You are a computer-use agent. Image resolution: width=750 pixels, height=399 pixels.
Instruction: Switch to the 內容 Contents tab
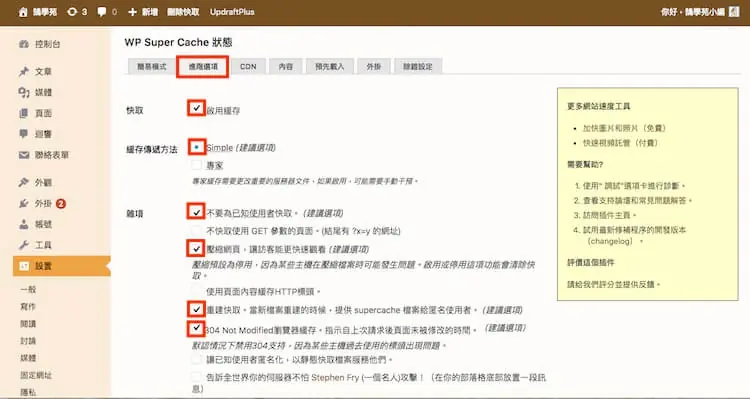coord(286,67)
